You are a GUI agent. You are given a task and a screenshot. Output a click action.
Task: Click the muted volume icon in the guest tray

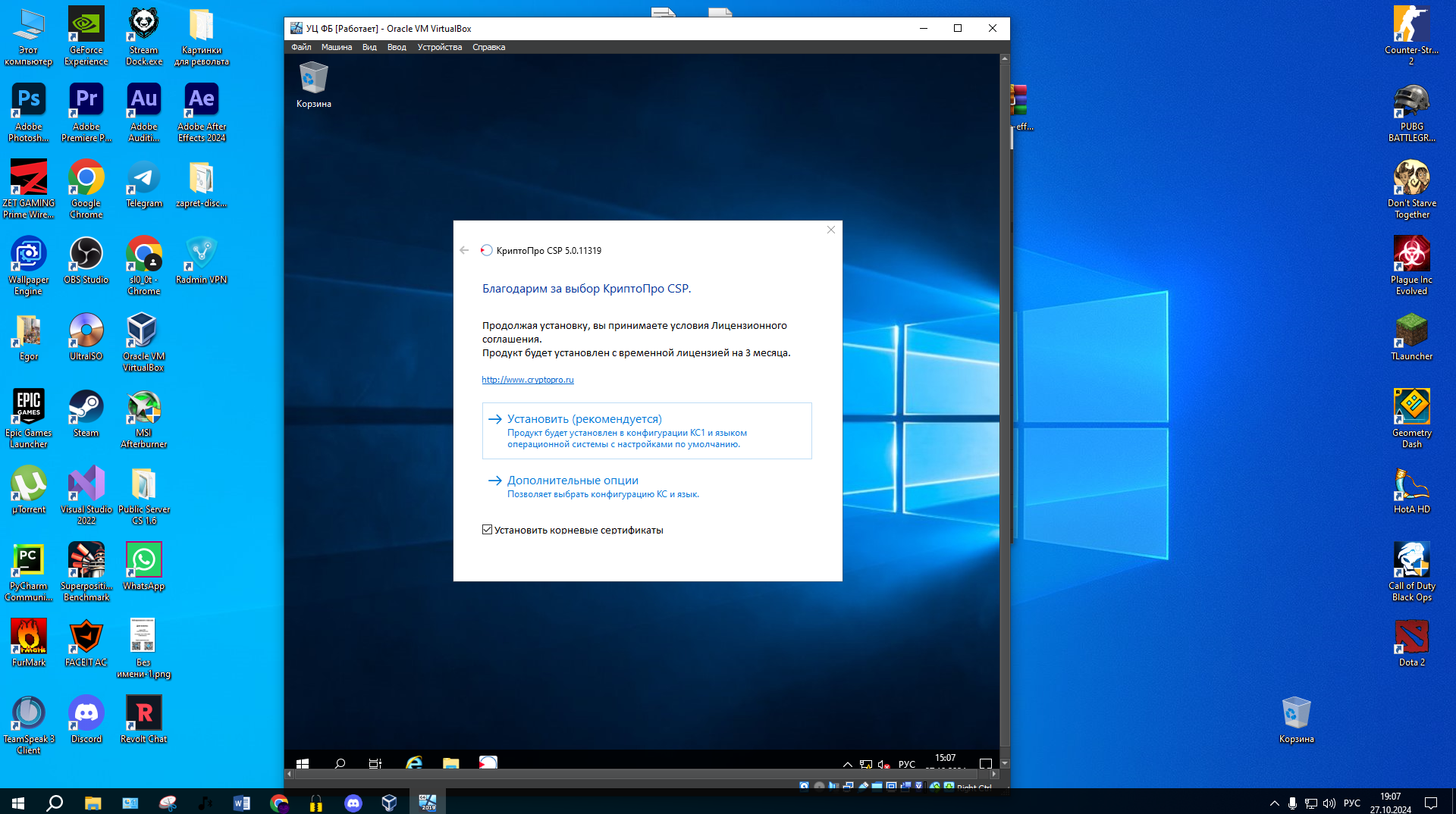883,764
